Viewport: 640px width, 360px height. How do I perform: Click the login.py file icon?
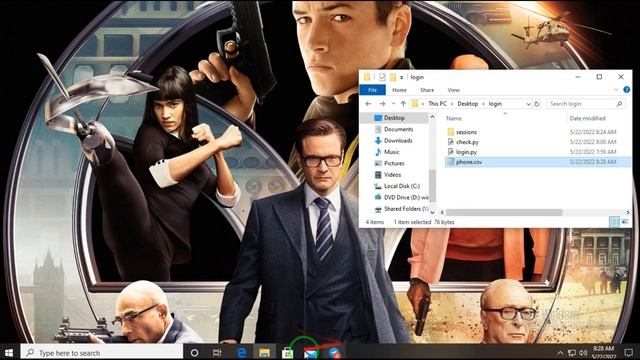(x=451, y=152)
